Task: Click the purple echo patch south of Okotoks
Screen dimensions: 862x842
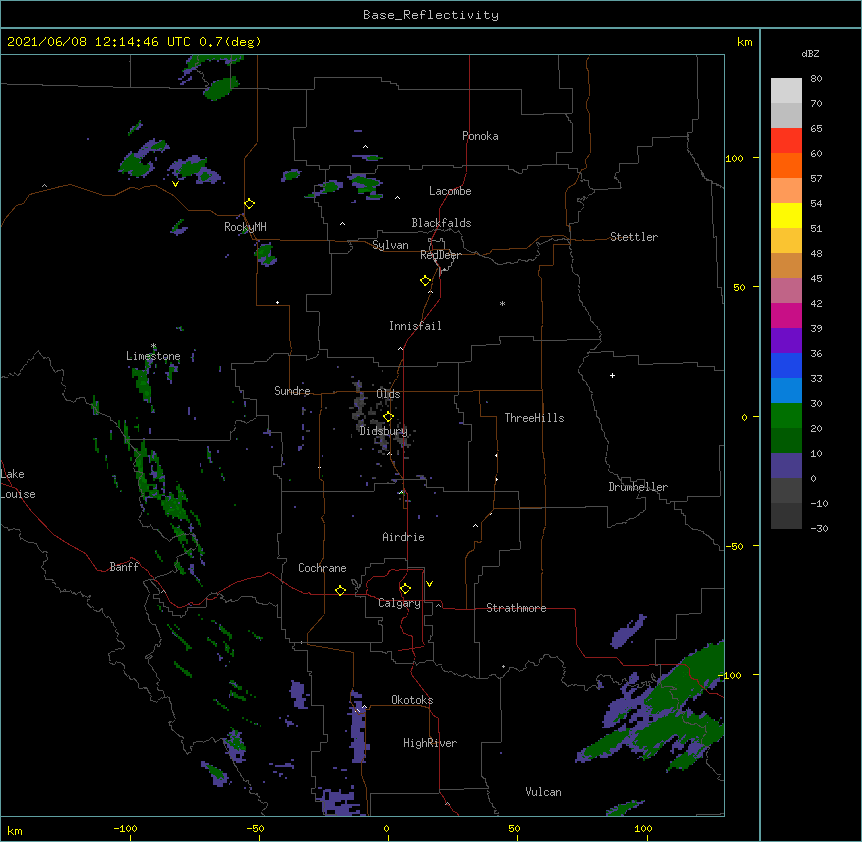Action: pos(358,725)
